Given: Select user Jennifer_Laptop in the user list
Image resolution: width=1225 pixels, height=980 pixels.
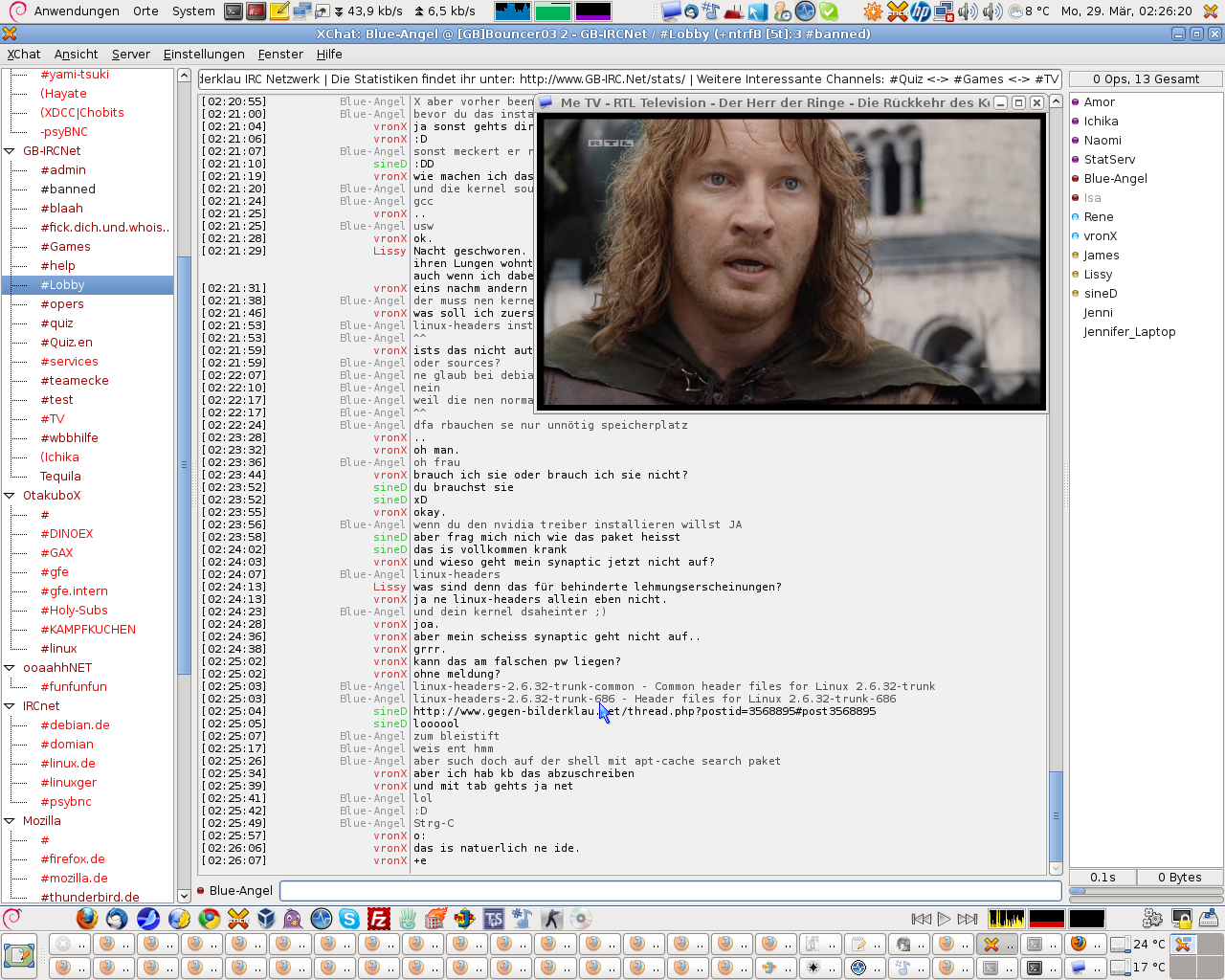Looking at the screenshot, I should (x=1129, y=332).
